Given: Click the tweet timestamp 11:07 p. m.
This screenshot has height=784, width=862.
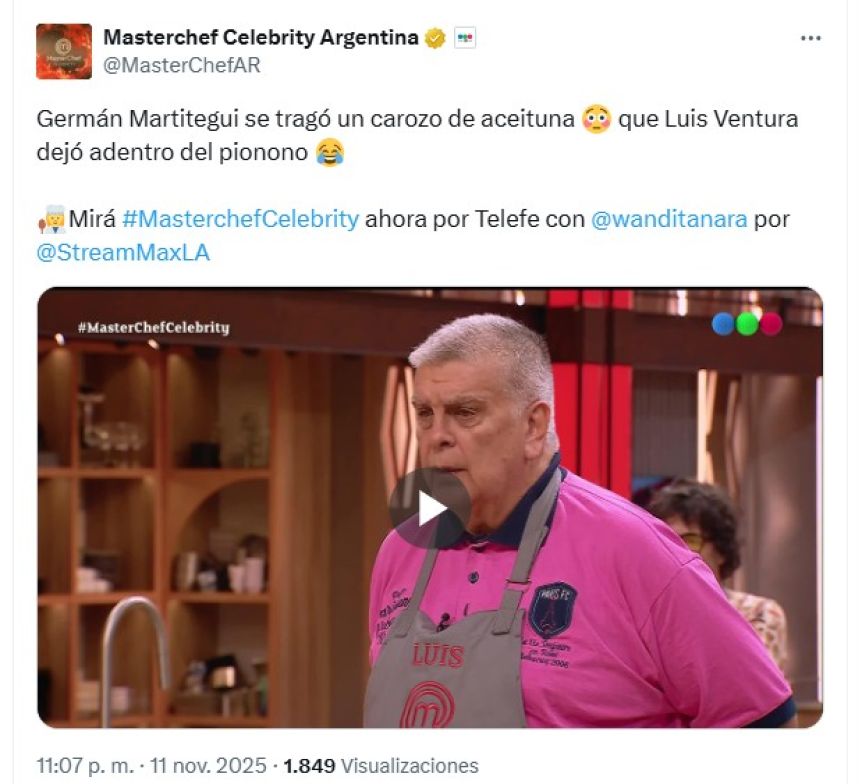Looking at the screenshot, I should coord(85,765).
